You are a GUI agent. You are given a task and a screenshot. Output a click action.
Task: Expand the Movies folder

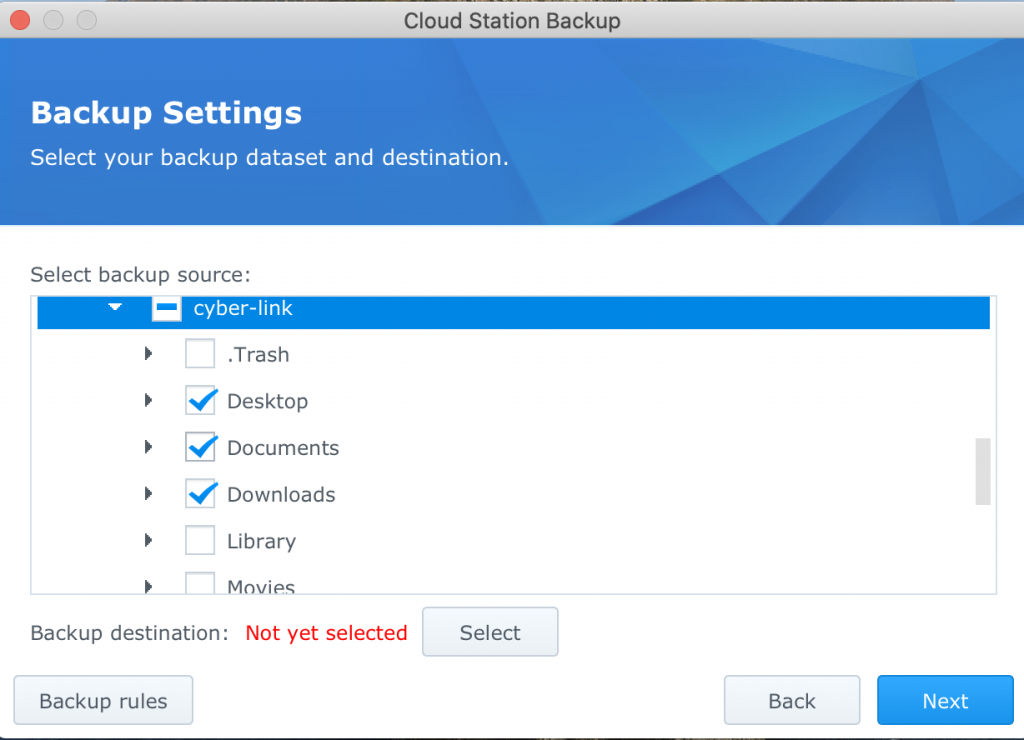pos(148,586)
